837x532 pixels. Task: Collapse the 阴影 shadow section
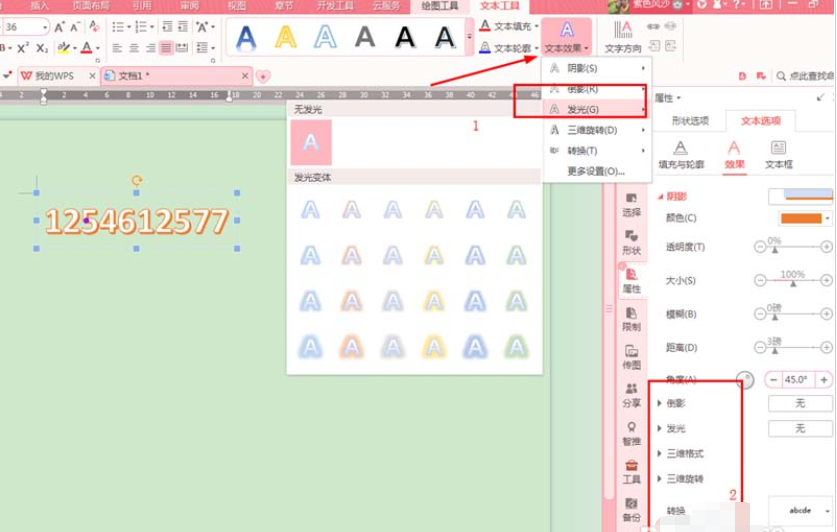click(x=661, y=196)
